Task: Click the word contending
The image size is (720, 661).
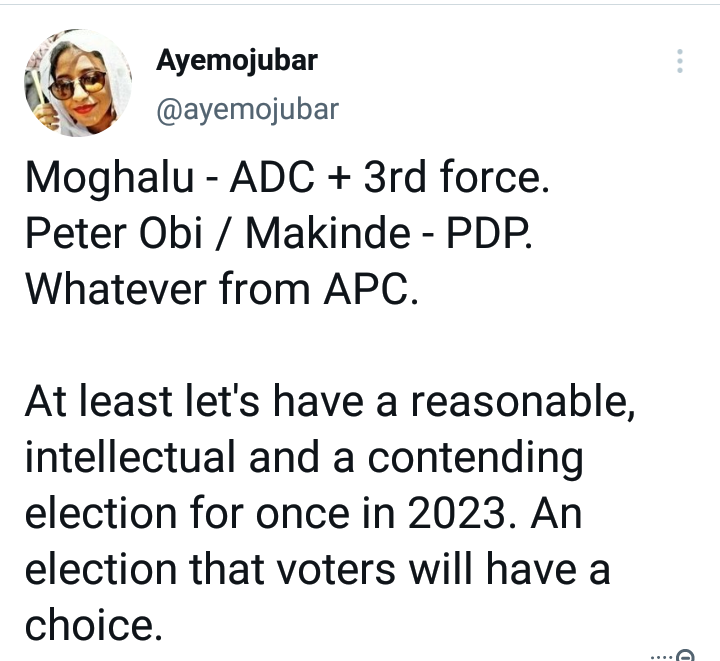Action: coord(475,459)
